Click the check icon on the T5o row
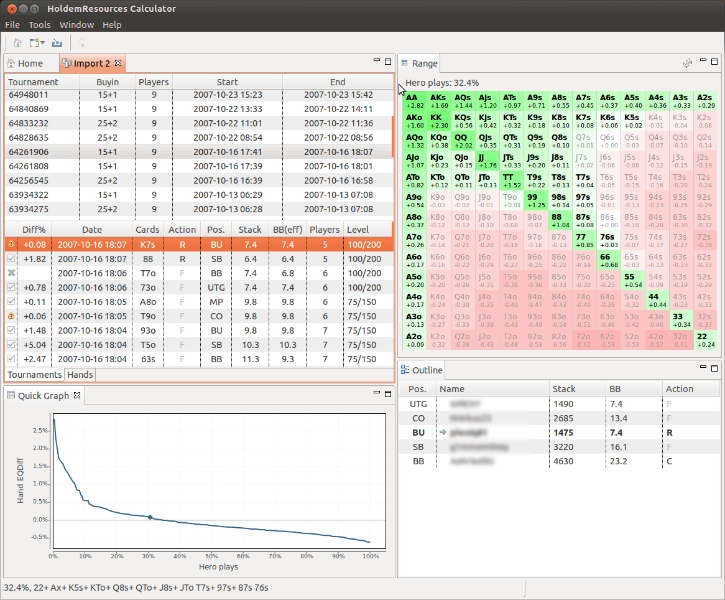This screenshot has width=725, height=600. [x=12, y=345]
